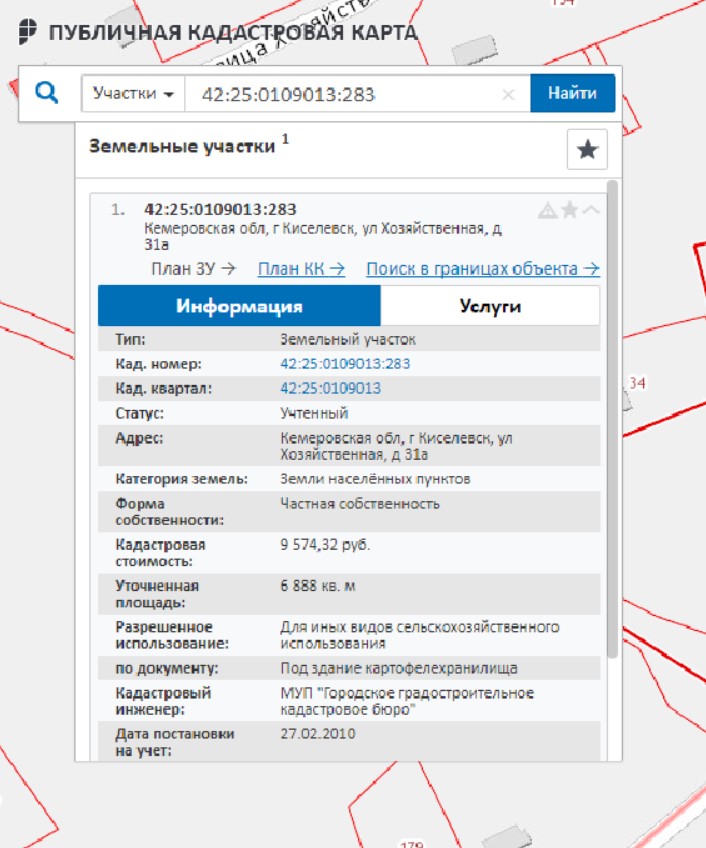This screenshot has height=848, width=706.
Task: Click the warning triangle icon on result
Action: 547,210
